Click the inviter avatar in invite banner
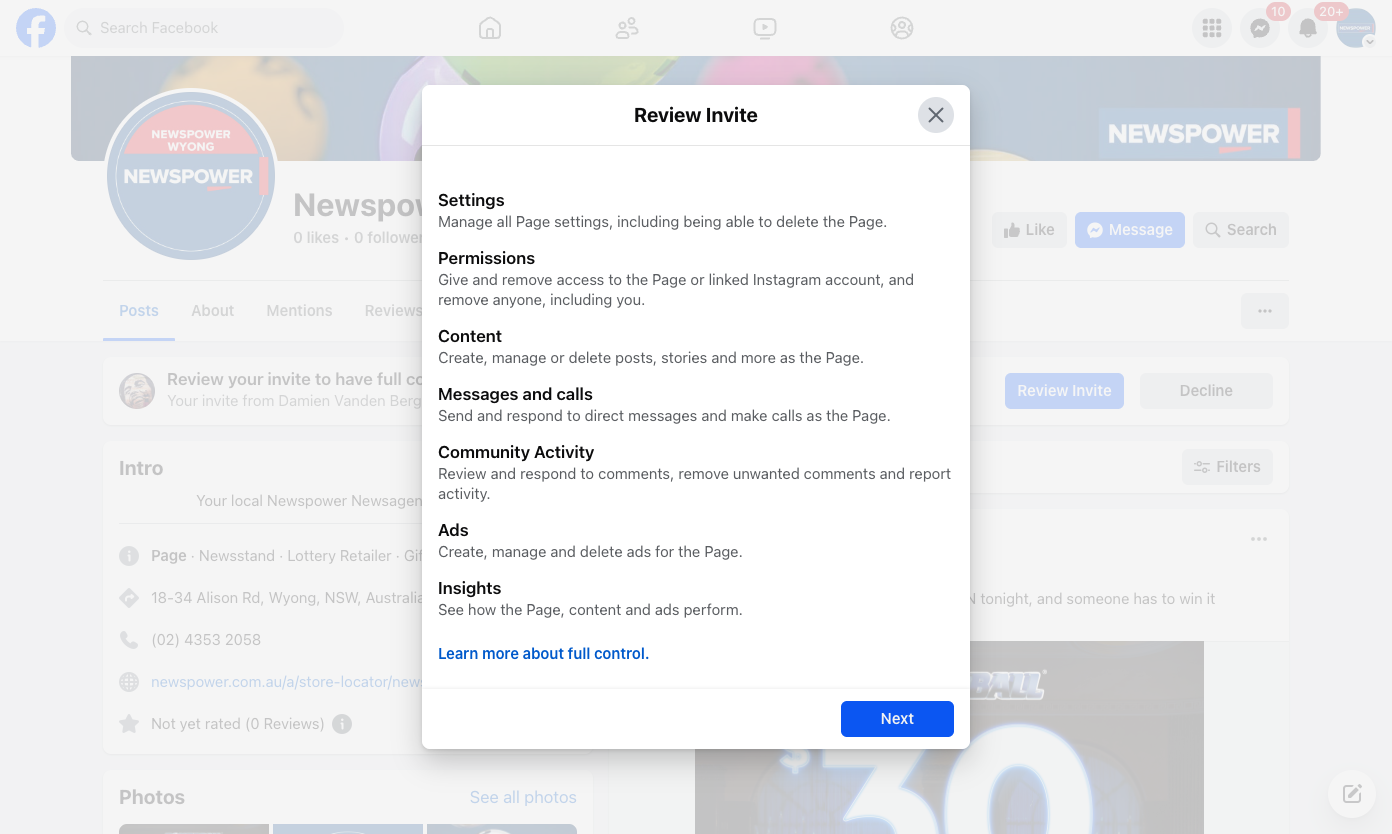1392x834 pixels. click(137, 391)
